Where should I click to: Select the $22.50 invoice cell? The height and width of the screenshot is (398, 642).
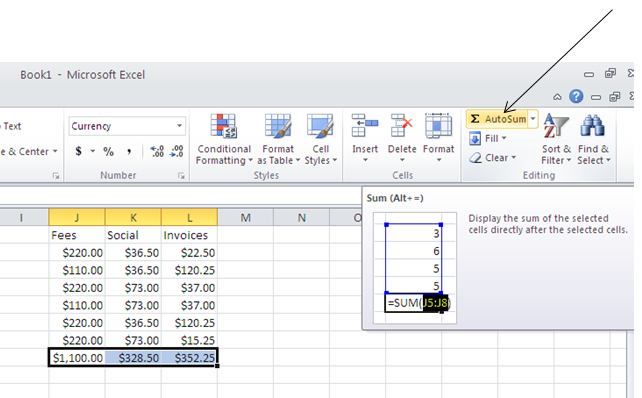189,253
